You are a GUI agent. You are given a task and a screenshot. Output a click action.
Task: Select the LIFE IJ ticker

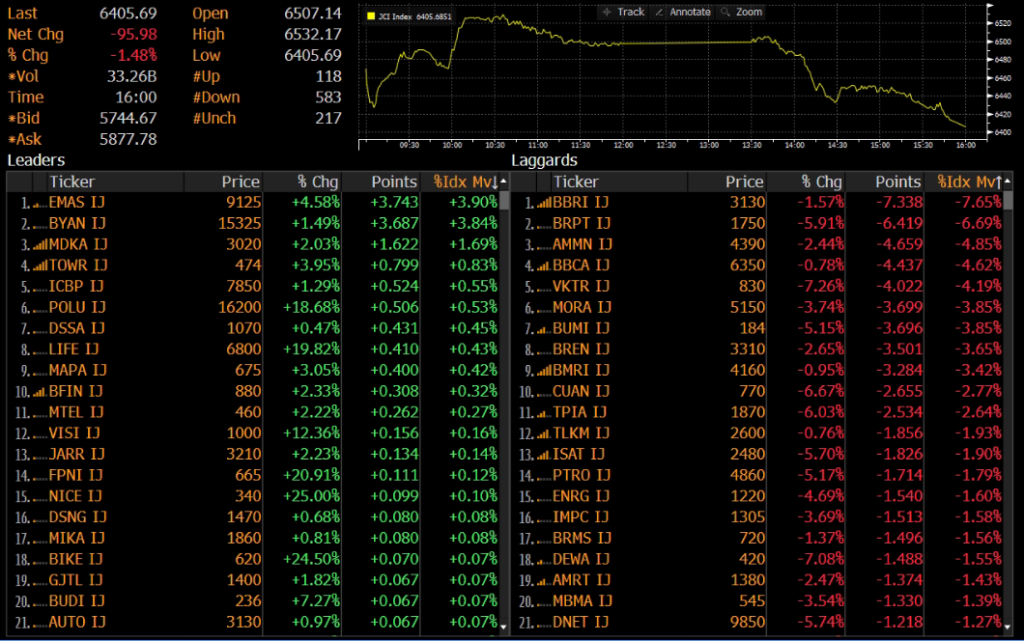74,349
